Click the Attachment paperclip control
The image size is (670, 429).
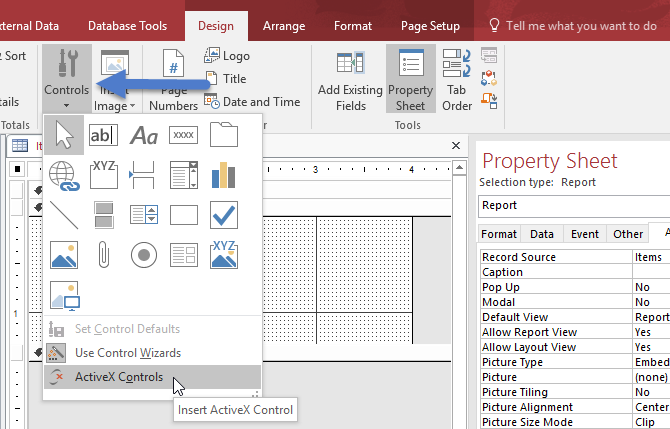coord(104,255)
